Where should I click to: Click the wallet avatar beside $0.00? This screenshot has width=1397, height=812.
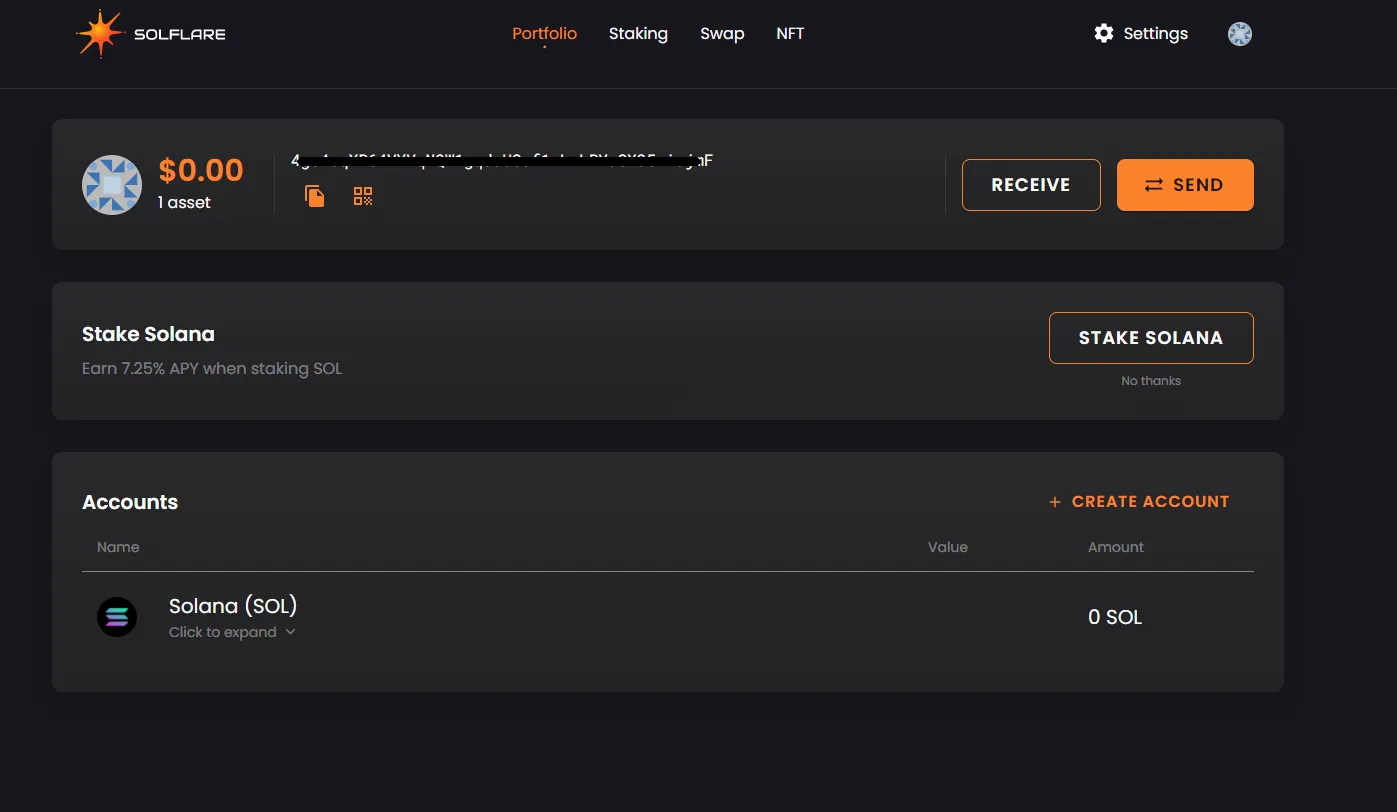pyautogui.click(x=112, y=185)
